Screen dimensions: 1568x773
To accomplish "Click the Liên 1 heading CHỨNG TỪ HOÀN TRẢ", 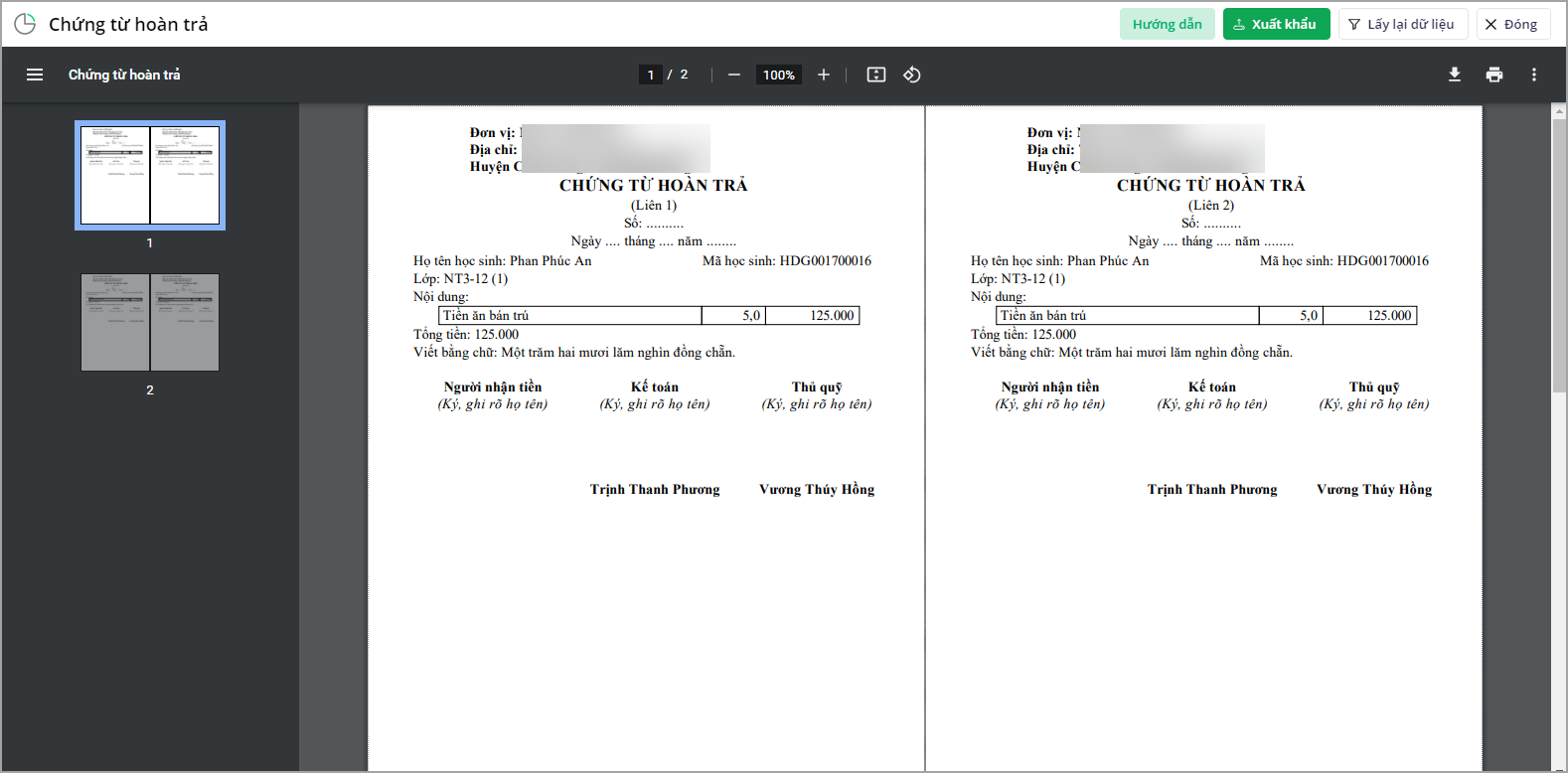I will [x=654, y=185].
